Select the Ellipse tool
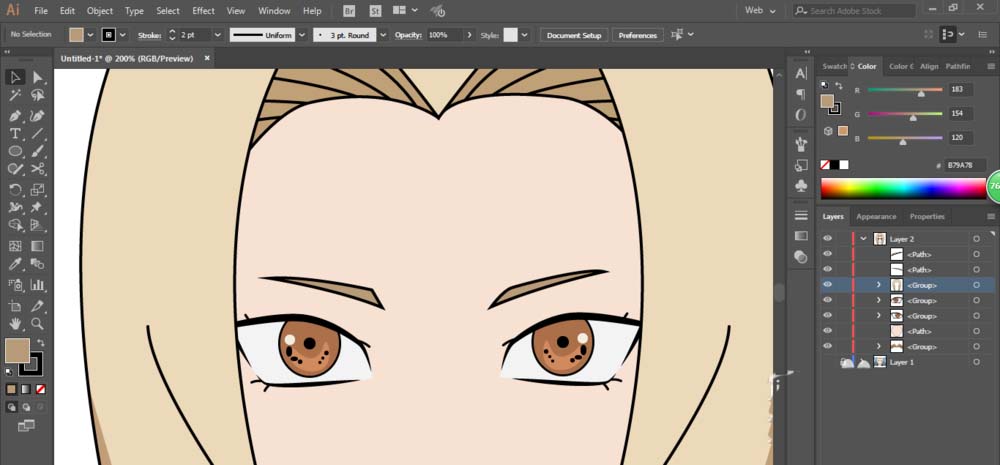The width and height of the screenshot is (1000, 465). click(x=15, y=151)
